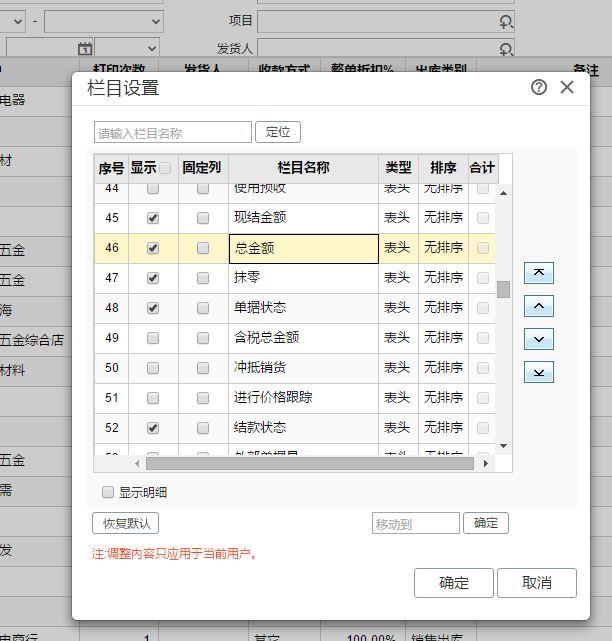The image size is (612, 641).
Task: Check 显示 for 进行价格跟踪 row
Action: [x=152, y=398]
